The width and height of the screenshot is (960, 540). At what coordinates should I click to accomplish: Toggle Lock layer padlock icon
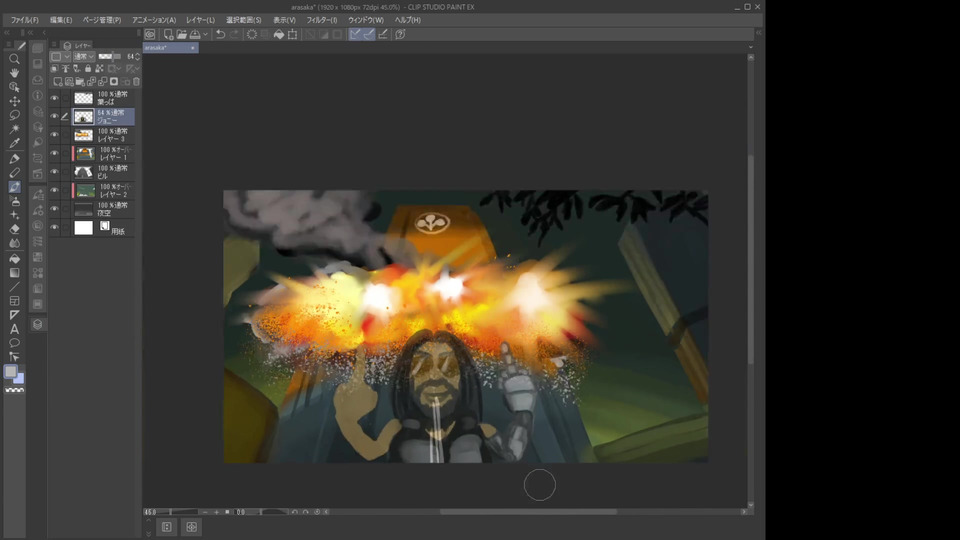[88, 69]
